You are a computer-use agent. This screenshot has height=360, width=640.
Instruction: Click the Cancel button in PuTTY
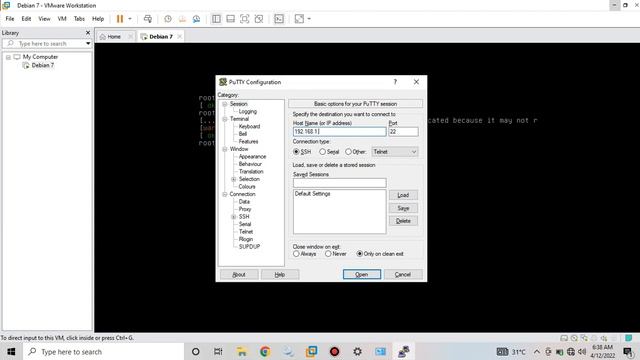tap(403, 274)
